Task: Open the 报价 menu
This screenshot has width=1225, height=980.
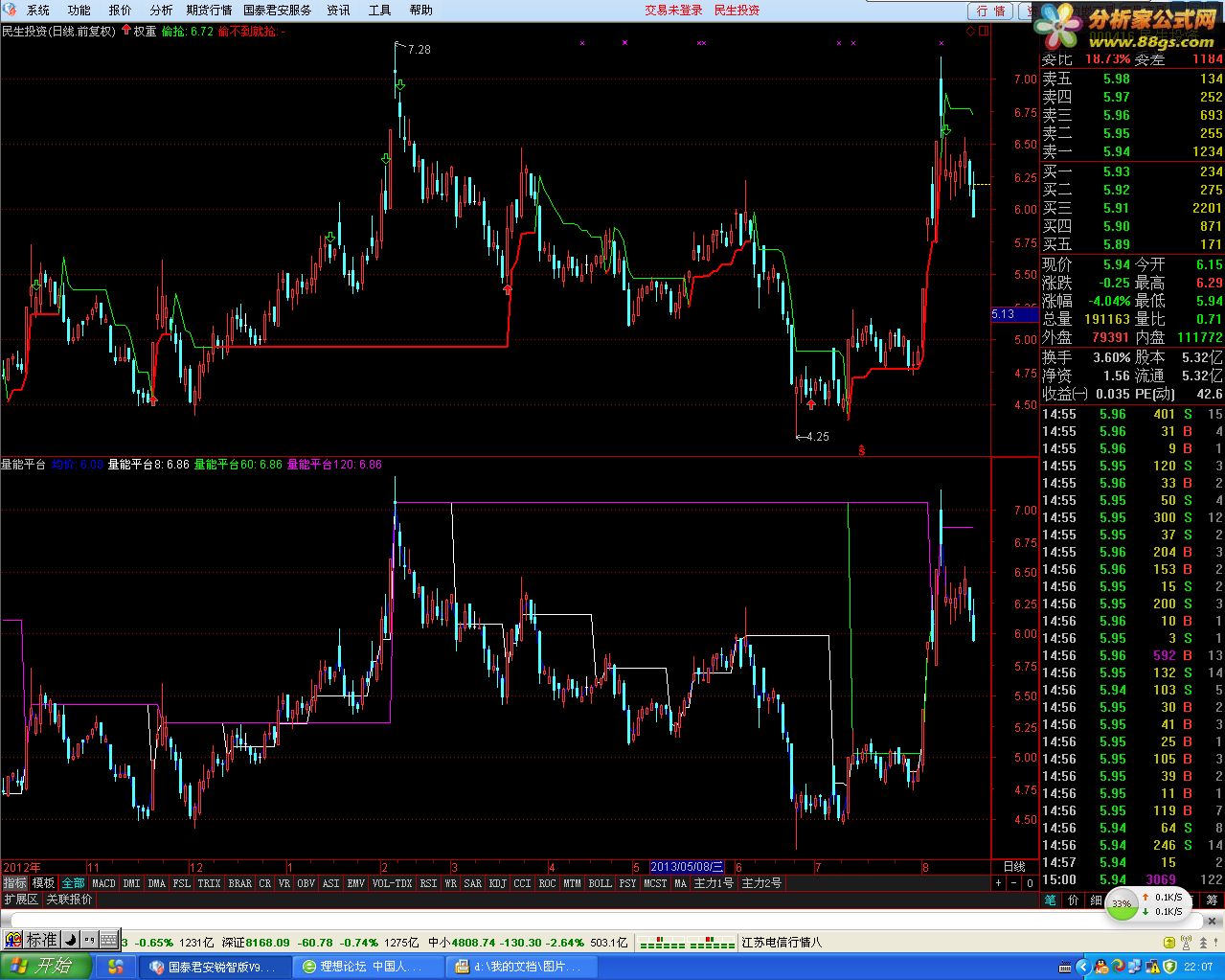Action: point(120,10)
